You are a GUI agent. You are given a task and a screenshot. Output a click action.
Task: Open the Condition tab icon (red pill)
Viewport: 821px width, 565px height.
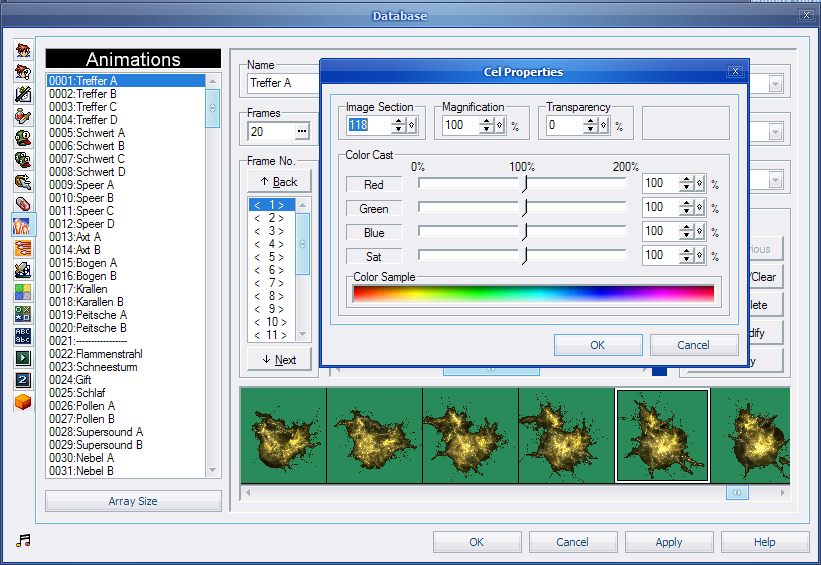pos(23,203)
